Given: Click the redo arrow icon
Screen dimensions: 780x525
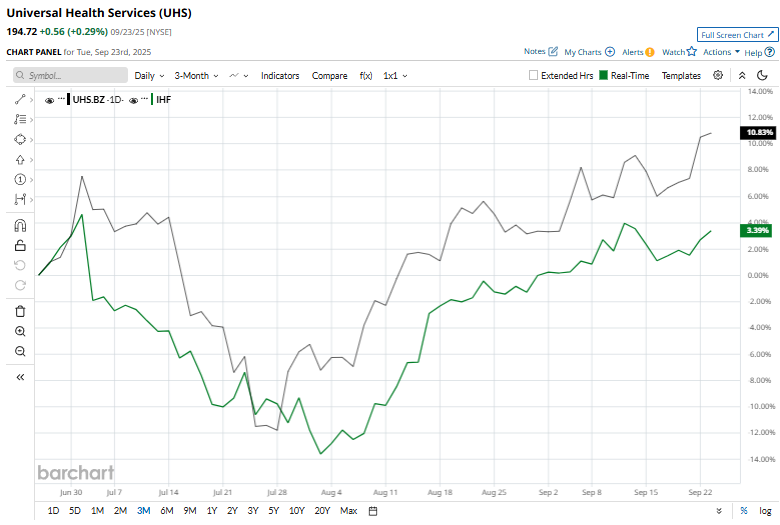Looking at the screenshot, I should coord(20,285).
